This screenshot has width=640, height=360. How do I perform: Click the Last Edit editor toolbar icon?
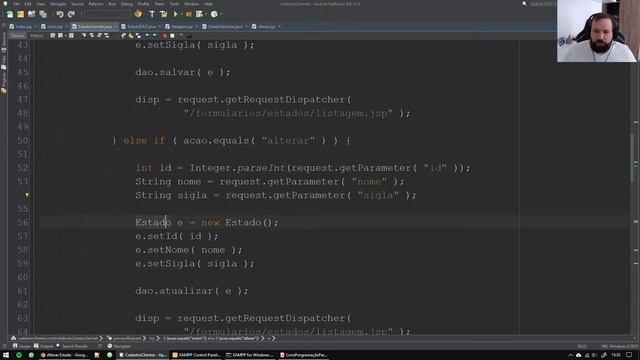coord(53,36)
